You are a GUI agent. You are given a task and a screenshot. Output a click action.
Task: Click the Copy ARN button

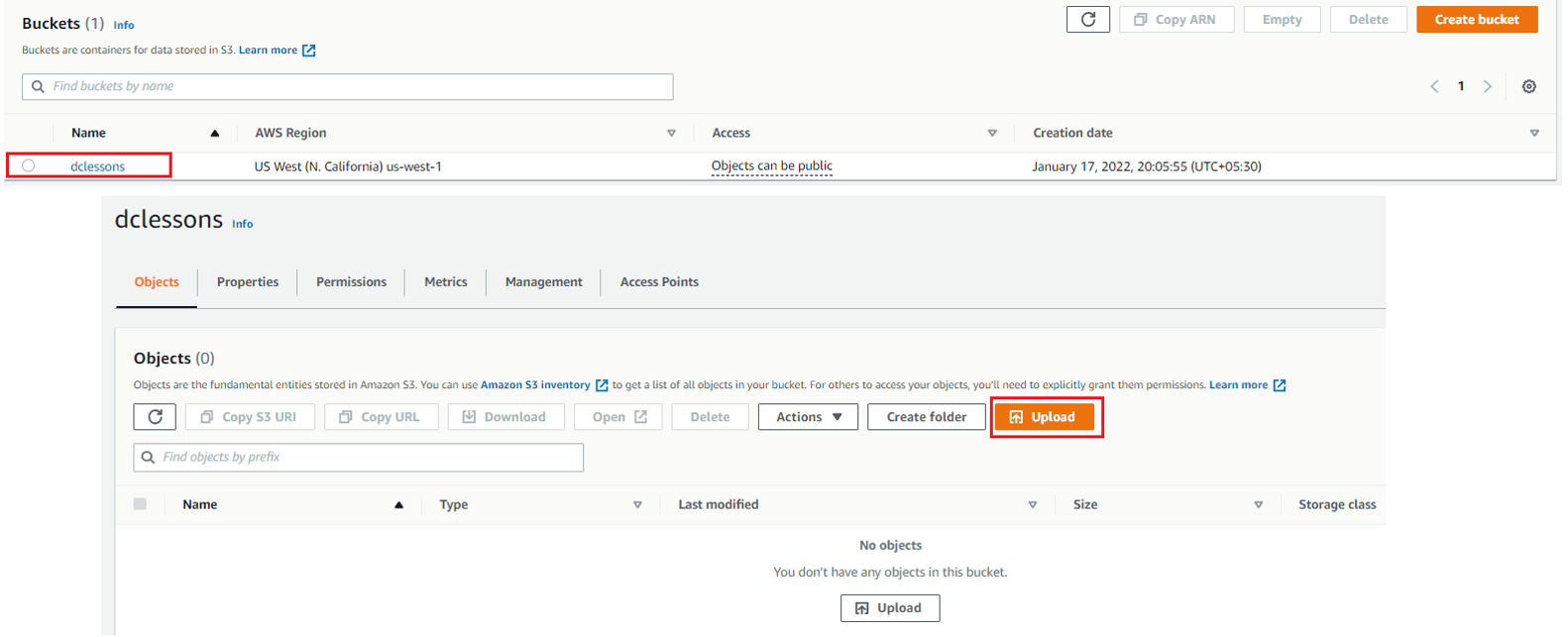(1176, 20)
